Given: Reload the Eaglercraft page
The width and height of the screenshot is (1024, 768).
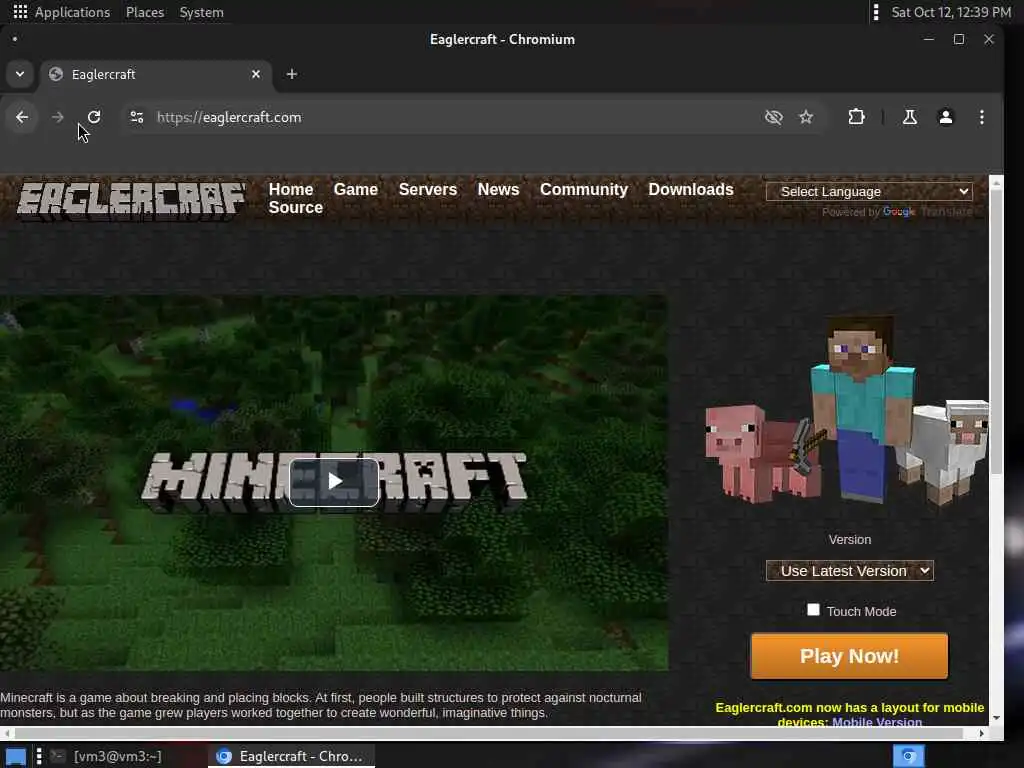Looking at the screenshot, I should point(94,117).
